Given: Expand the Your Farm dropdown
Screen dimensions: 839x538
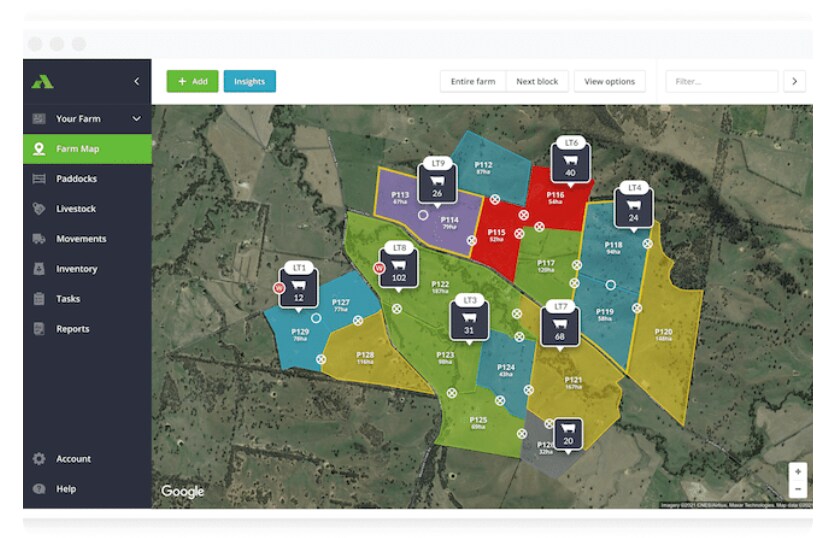Looking at the screenshot, I should tap(137, 119).
